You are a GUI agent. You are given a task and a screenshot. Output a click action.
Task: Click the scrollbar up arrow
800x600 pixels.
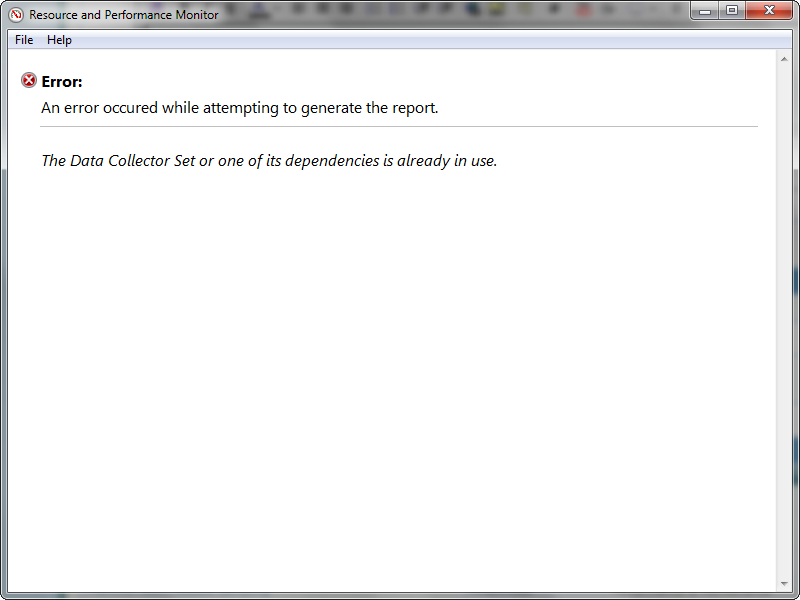point(784,60)
